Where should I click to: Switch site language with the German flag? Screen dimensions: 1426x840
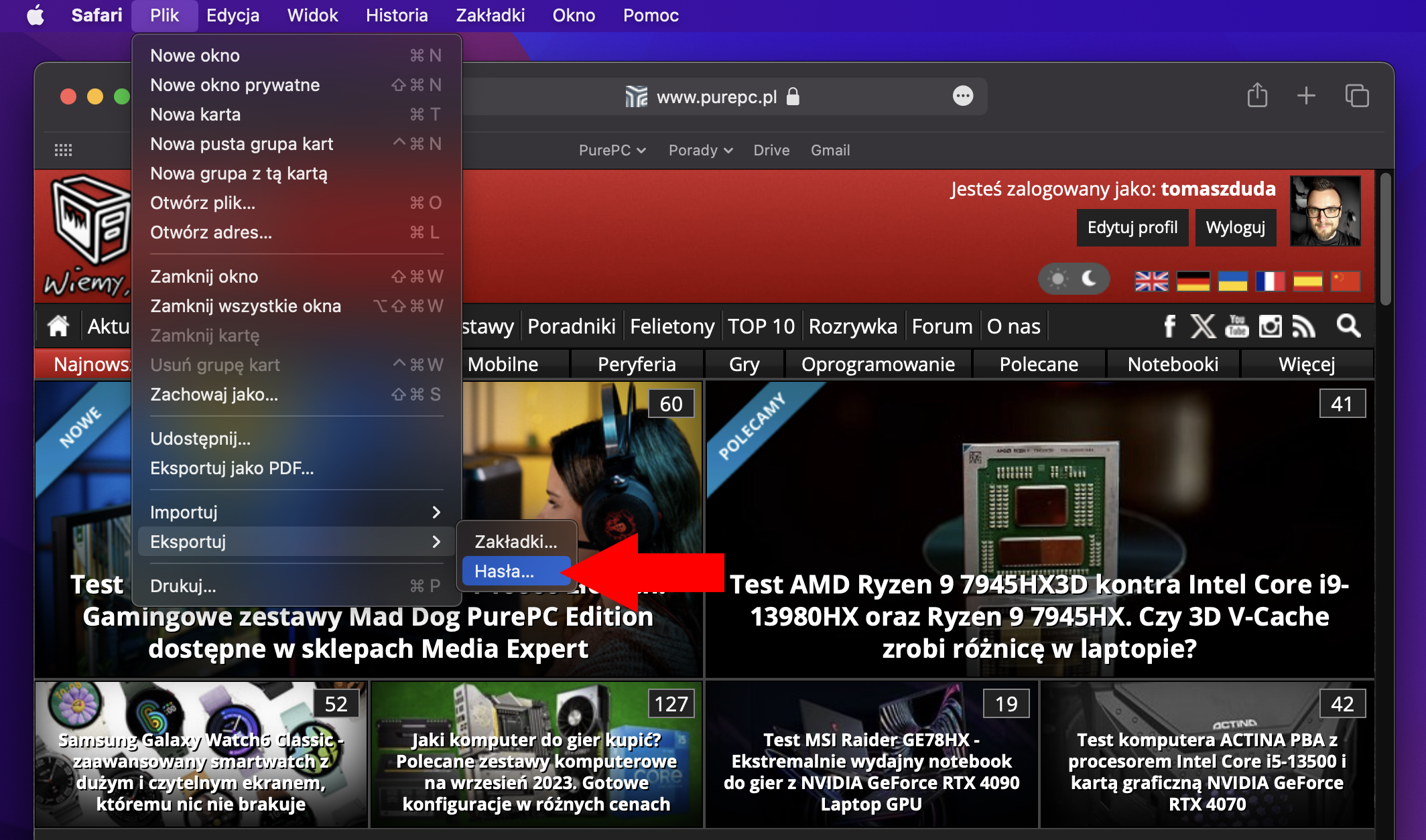click(1194, 281)
